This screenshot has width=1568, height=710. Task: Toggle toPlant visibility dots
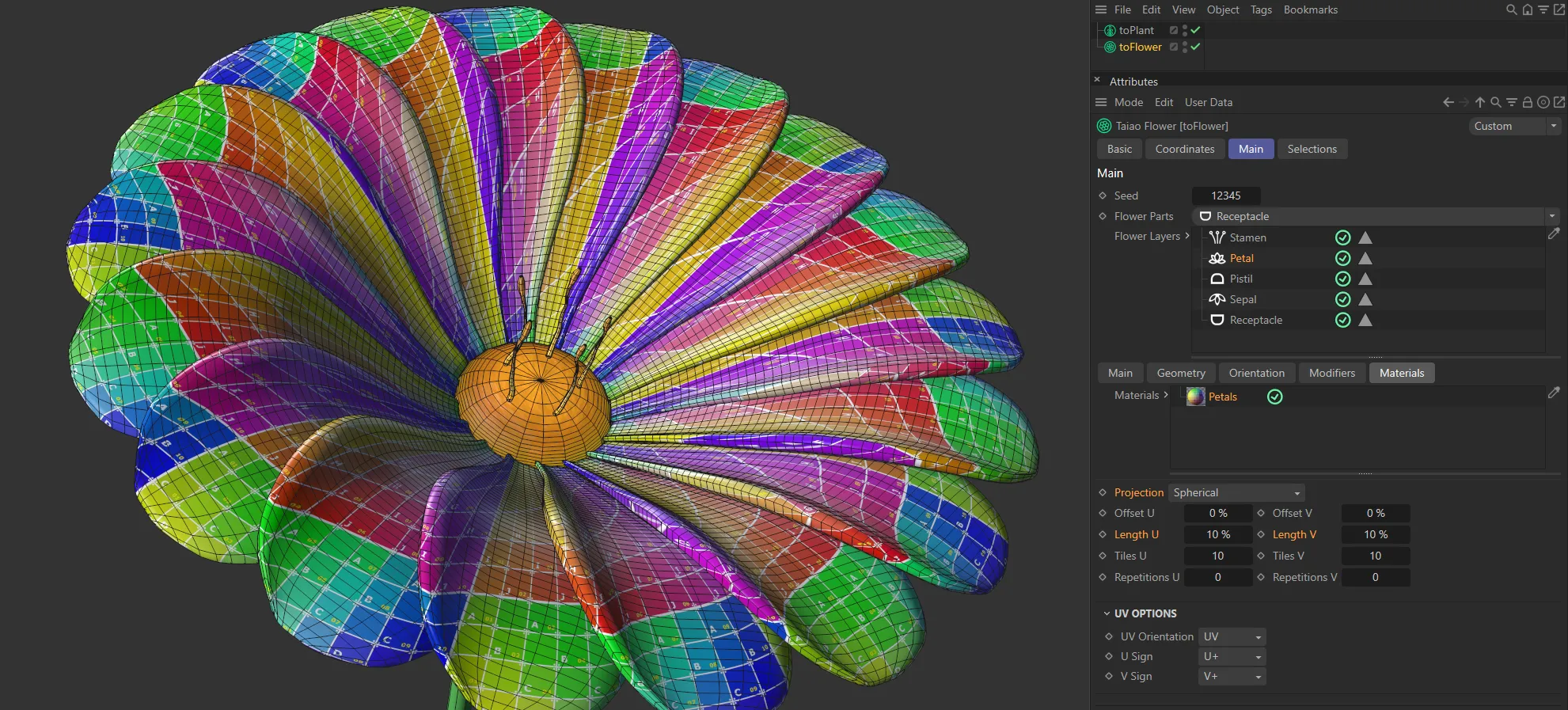[x=1184, y=30]
